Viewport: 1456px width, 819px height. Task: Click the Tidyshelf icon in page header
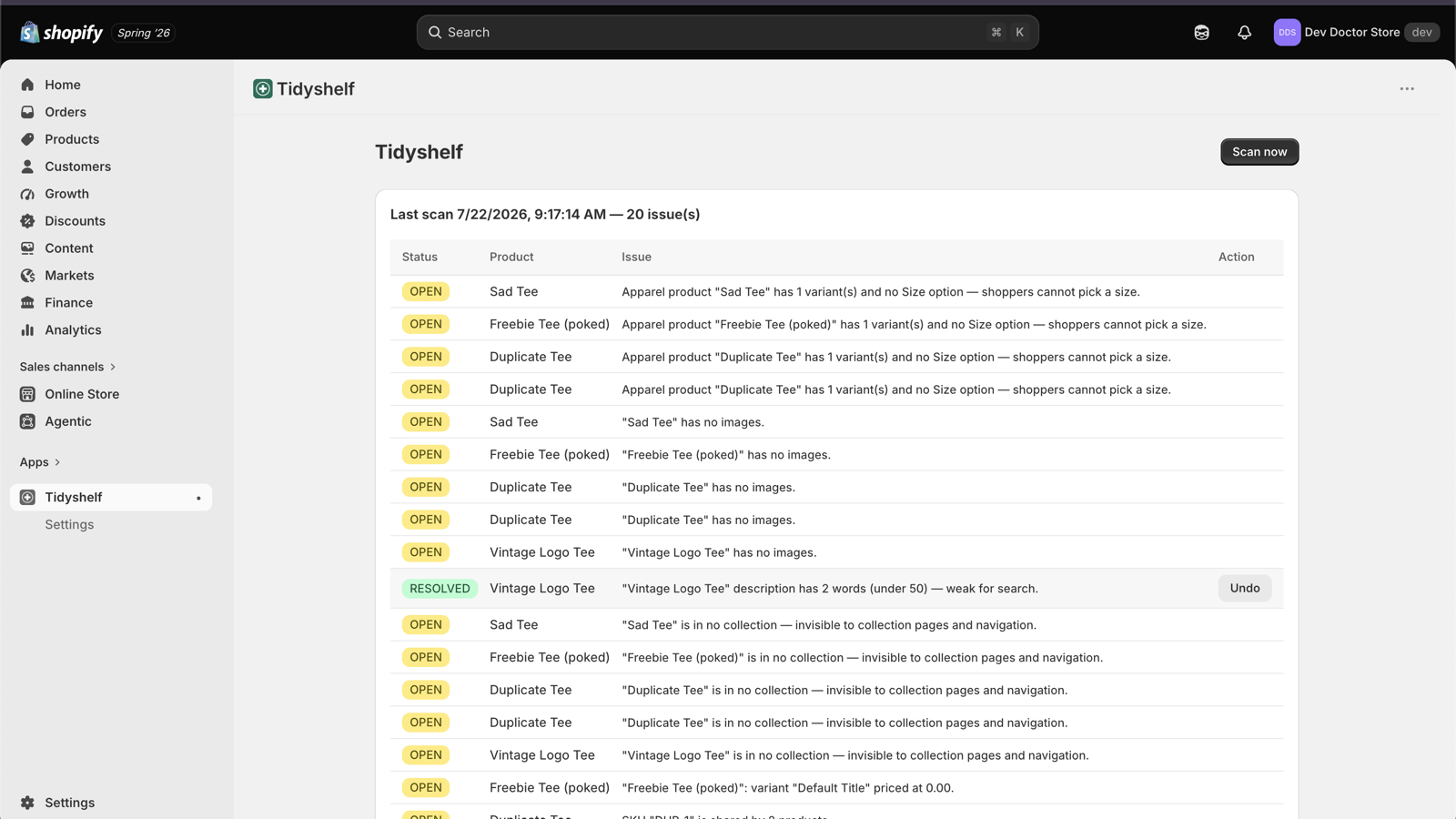263,88
